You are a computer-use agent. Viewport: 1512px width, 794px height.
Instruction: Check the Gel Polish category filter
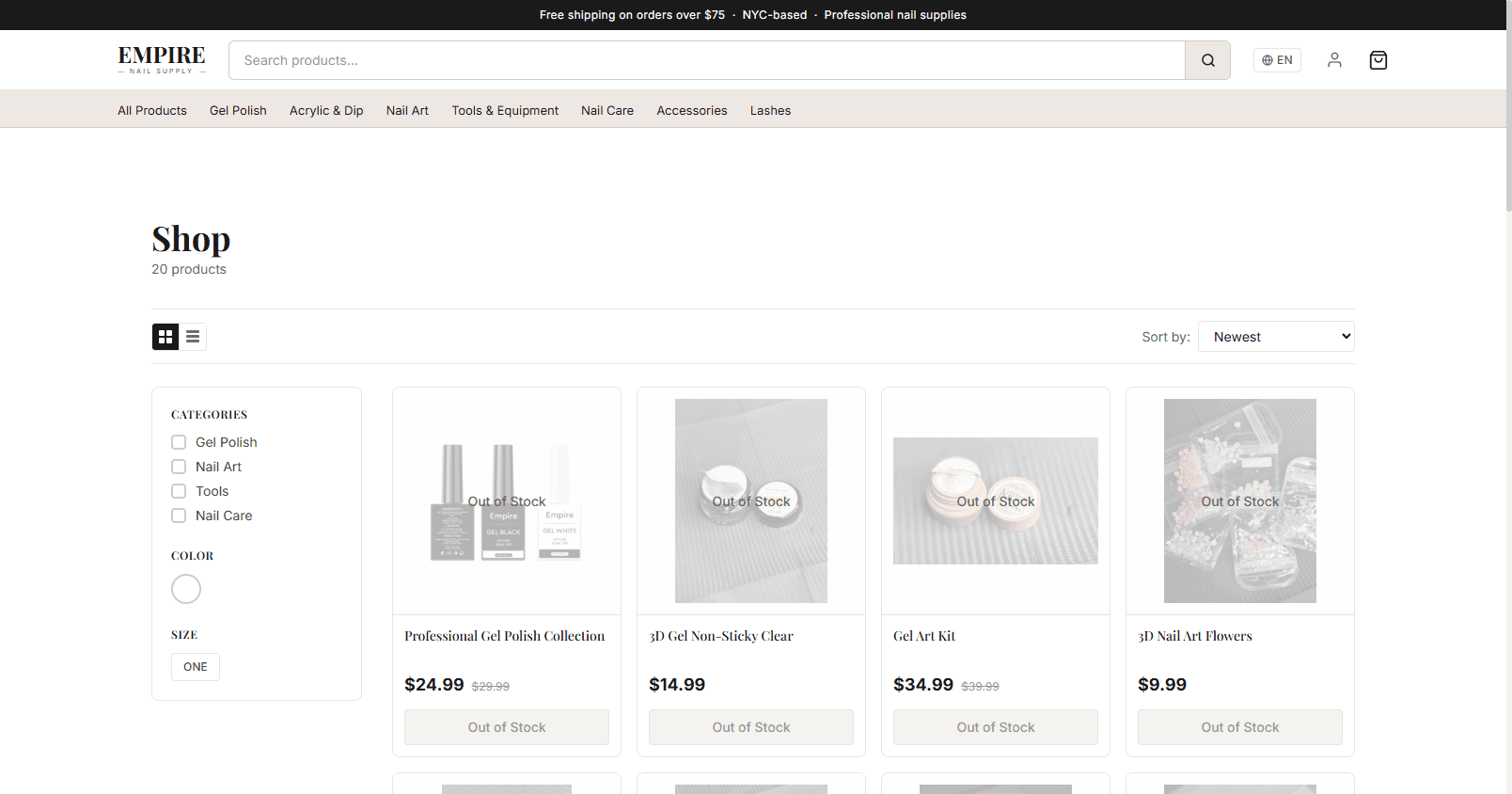tap(179, 442)
